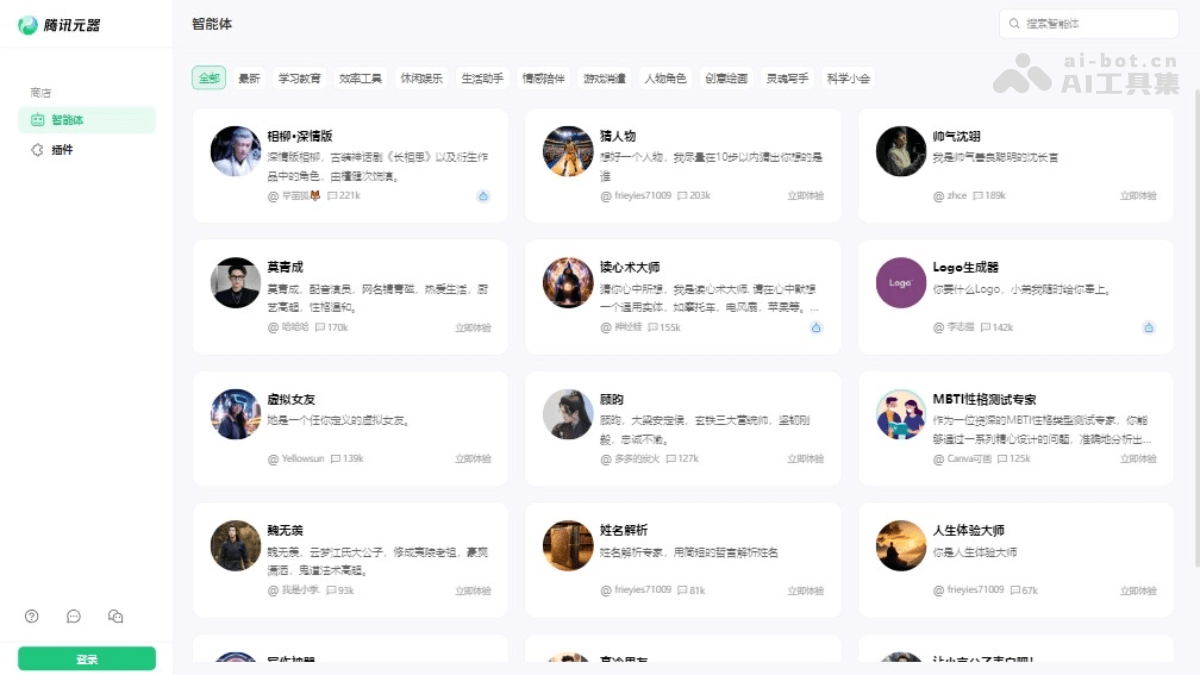Open the MBTI性格测试专家 avatar thumbnail
The image size is (1200, 675).
pyautogui.click(x=901, y=414)
